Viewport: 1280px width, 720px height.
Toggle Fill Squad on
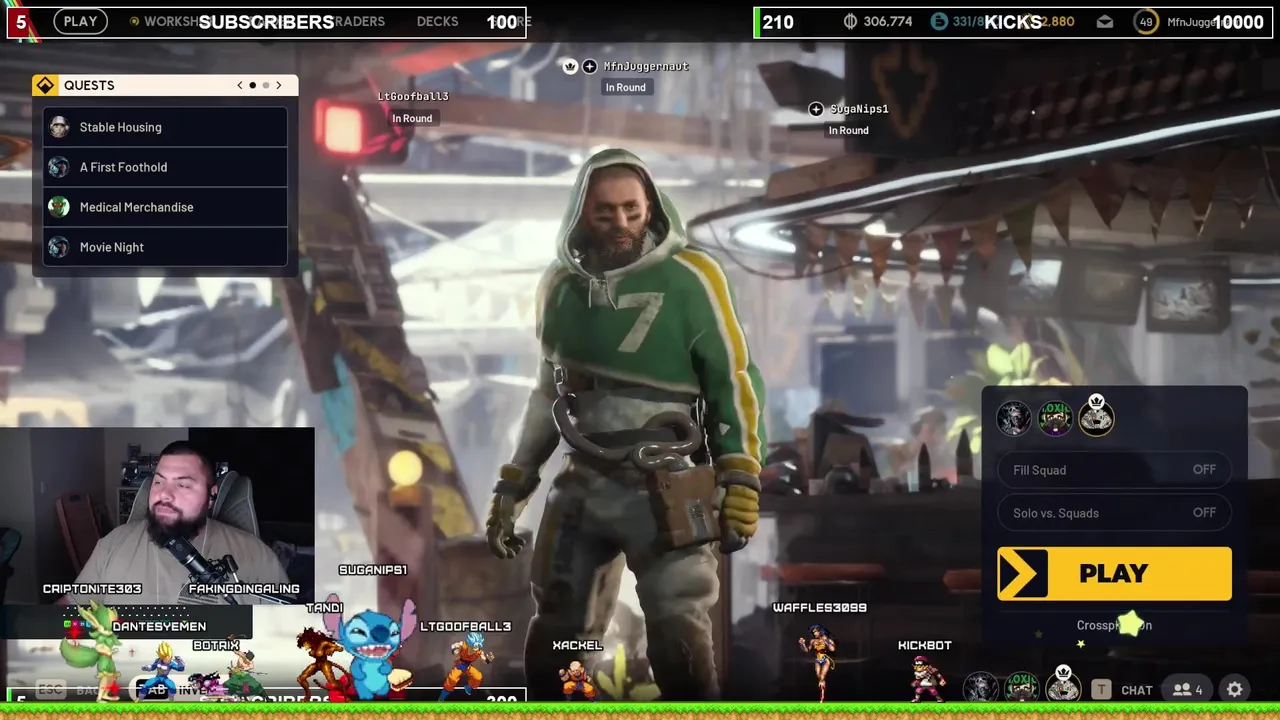[x=1114, y=470]
